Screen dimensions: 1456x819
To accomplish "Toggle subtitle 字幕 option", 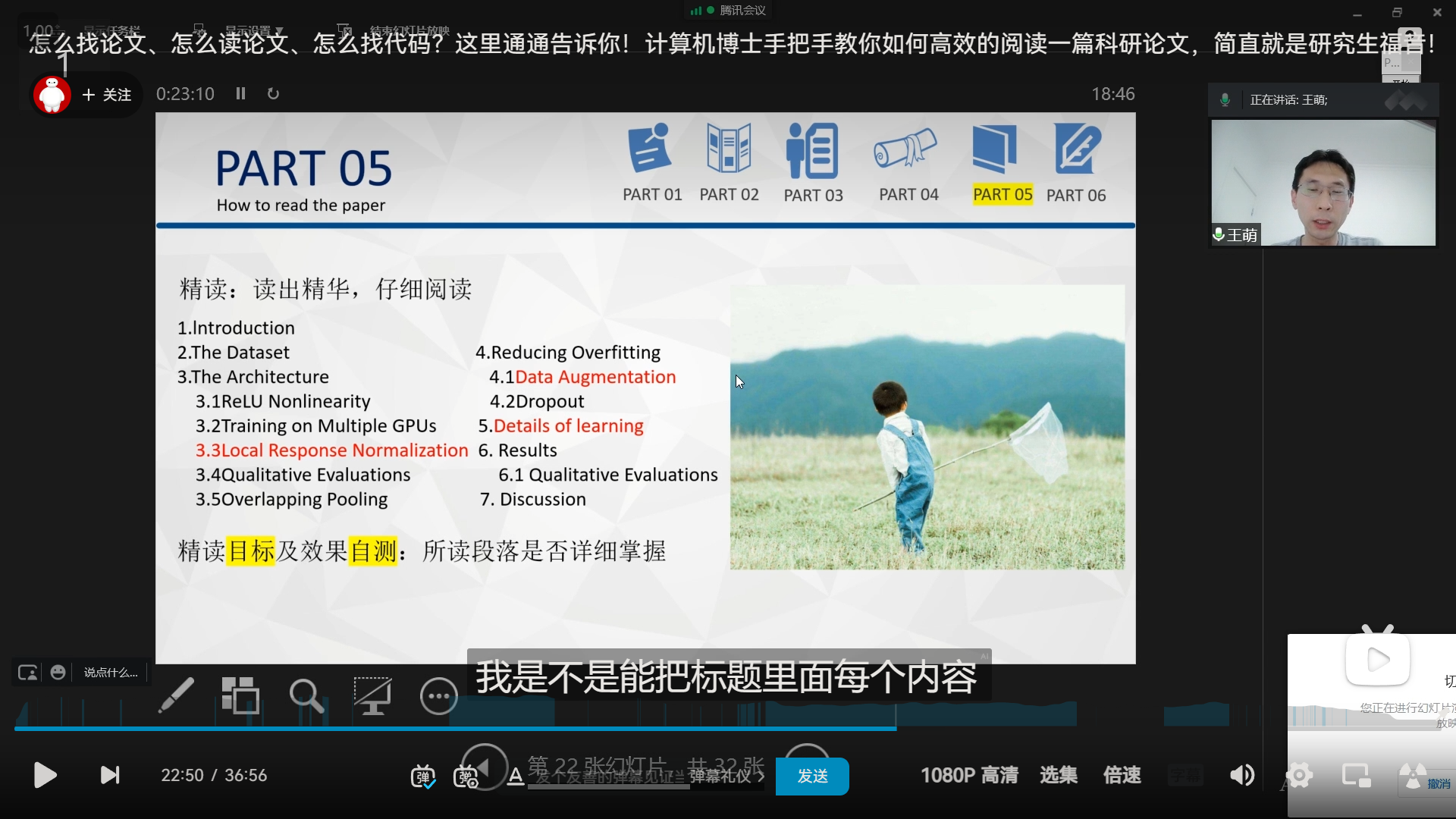I will (1185, 775).
